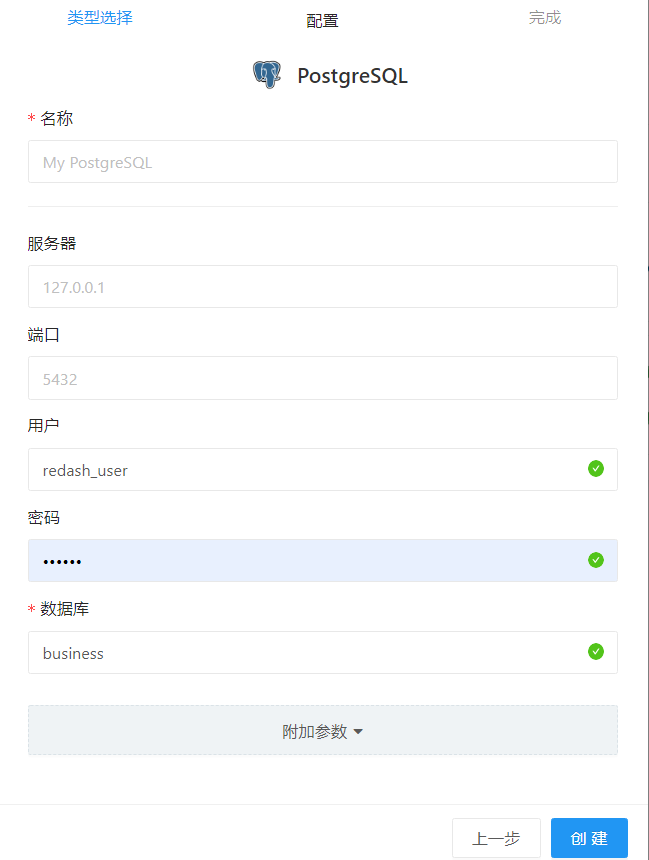Click the PostgreSQL elephant logo icon
The width and height of the screenshot is (649, 860).
266,74
